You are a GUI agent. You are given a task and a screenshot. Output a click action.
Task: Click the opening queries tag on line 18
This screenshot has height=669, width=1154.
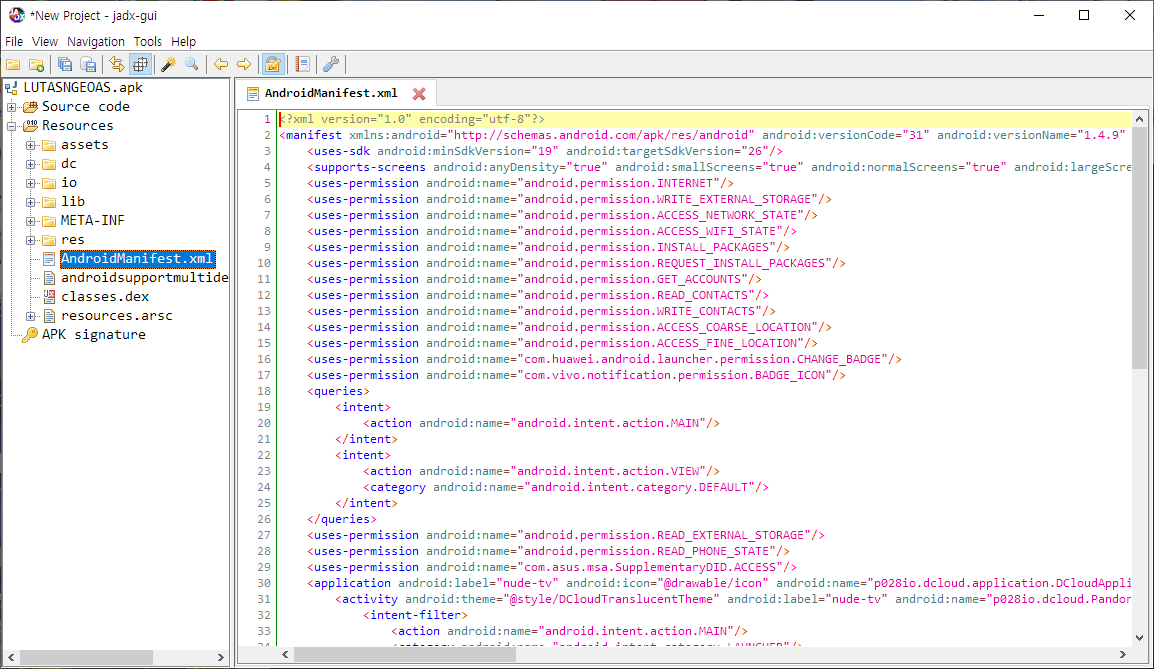click(339, 392)
